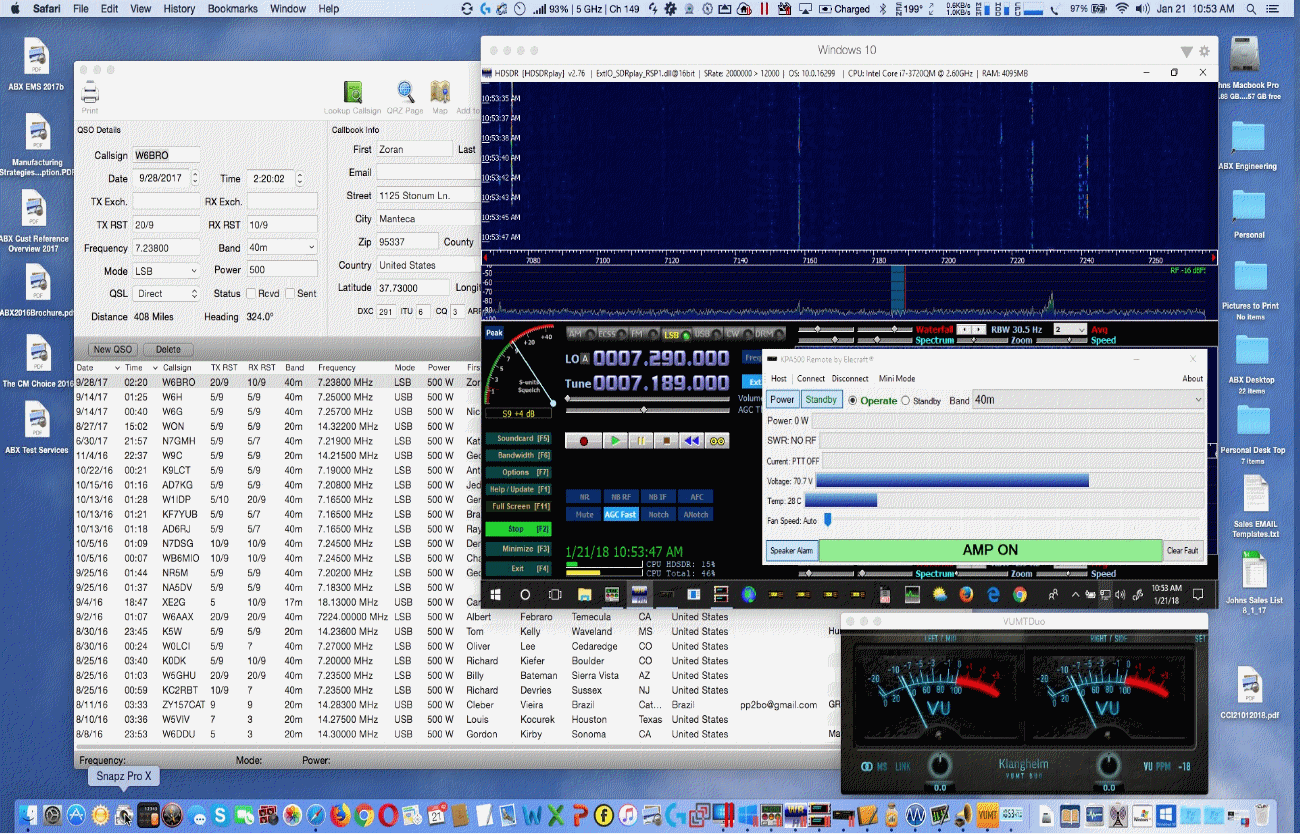Open the QRZ Page globe icon
This screenshot has height=834, width=1300.
point(405,92)
